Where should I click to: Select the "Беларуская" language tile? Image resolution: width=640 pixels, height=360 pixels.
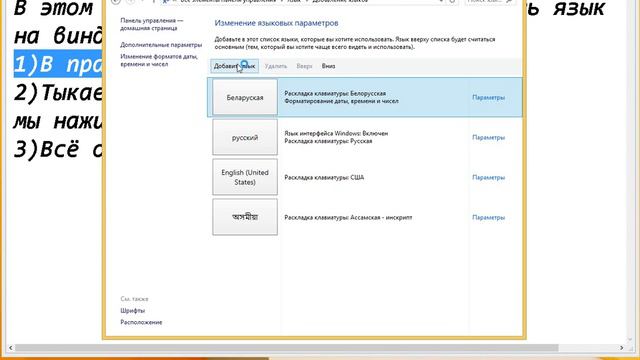(x=245, y=98)
